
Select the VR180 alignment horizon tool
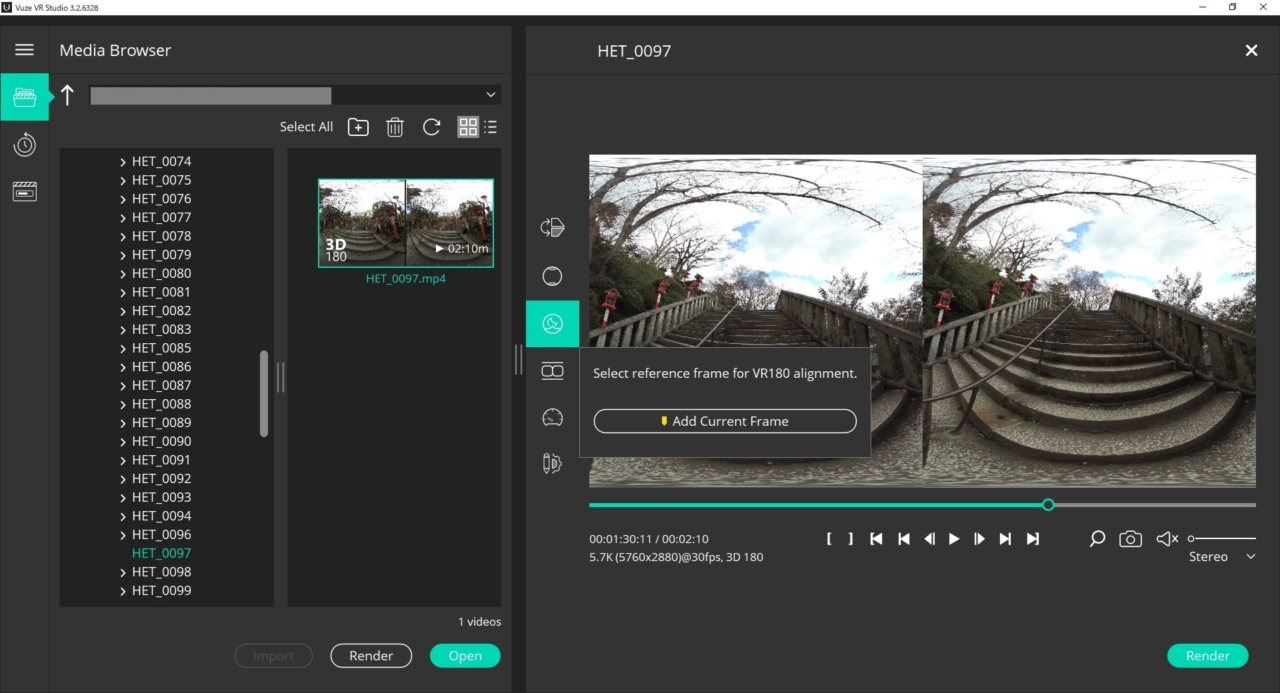tap(552, 324)
